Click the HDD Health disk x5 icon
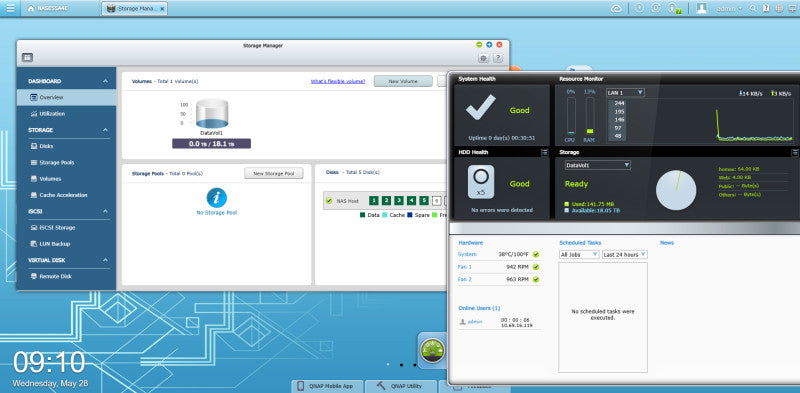The height and width of the screenshot is (393, 800). (480, 182)
